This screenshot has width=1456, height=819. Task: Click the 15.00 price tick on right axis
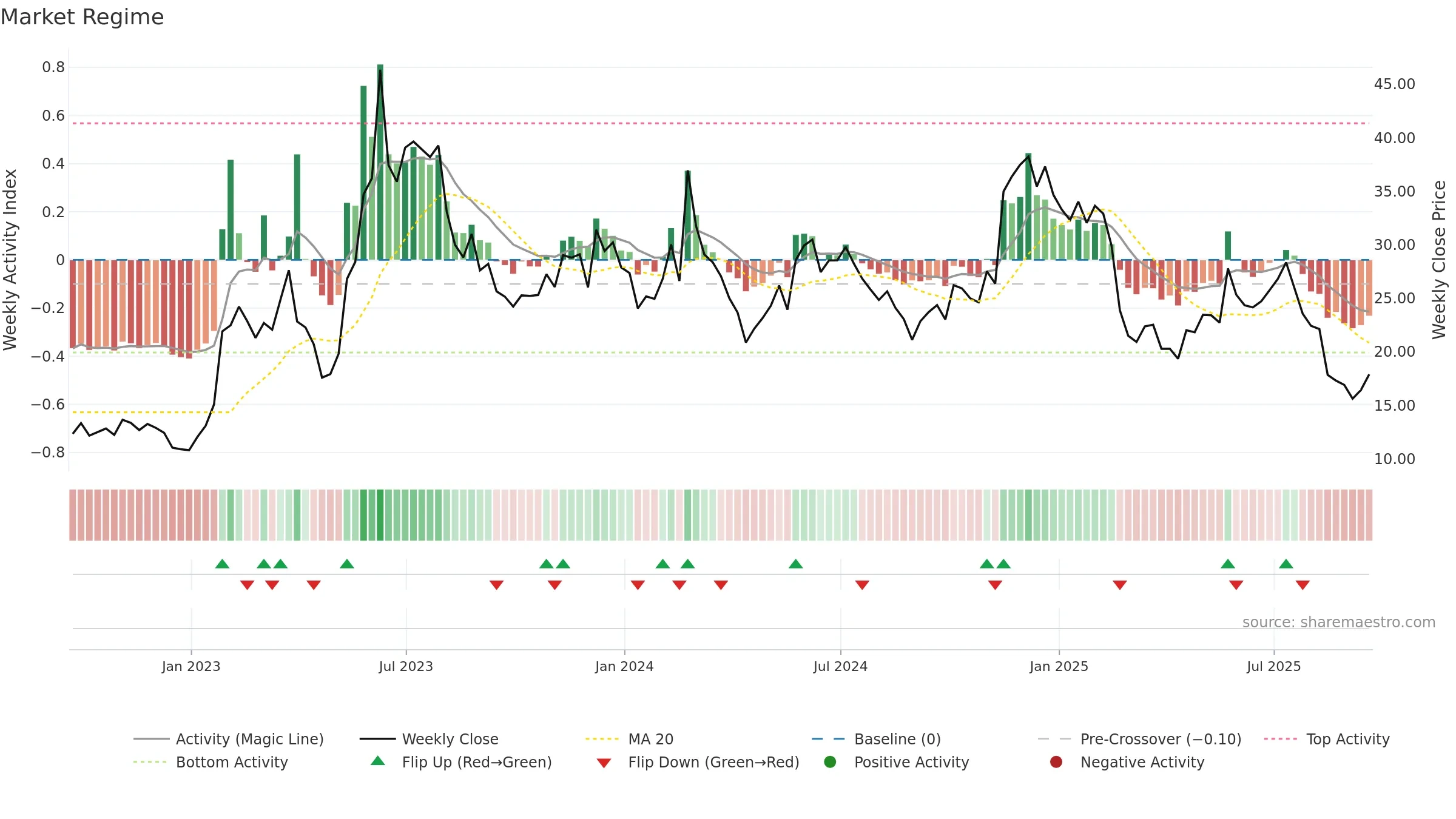tap(1395, 406)
